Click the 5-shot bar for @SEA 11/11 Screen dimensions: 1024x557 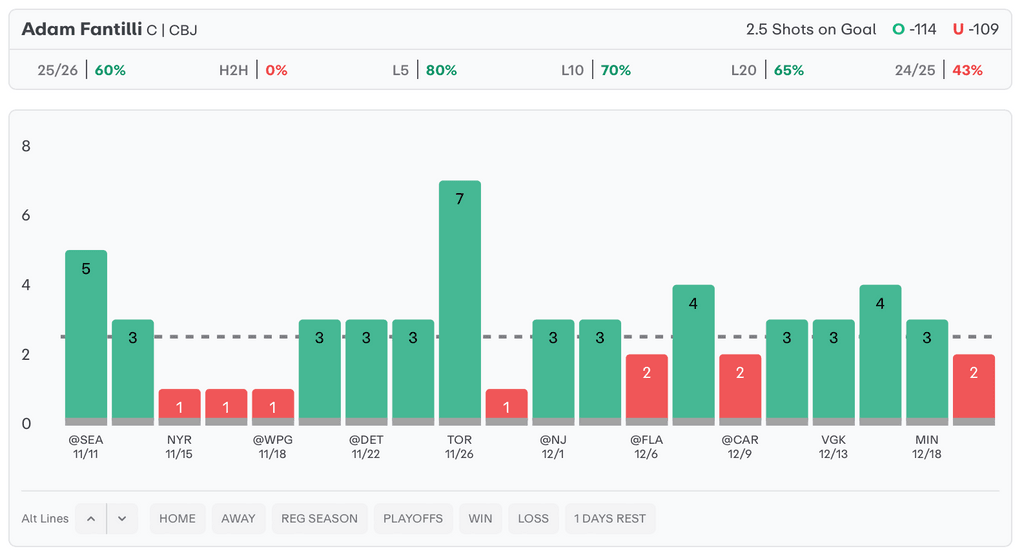[x=86, y=335]
